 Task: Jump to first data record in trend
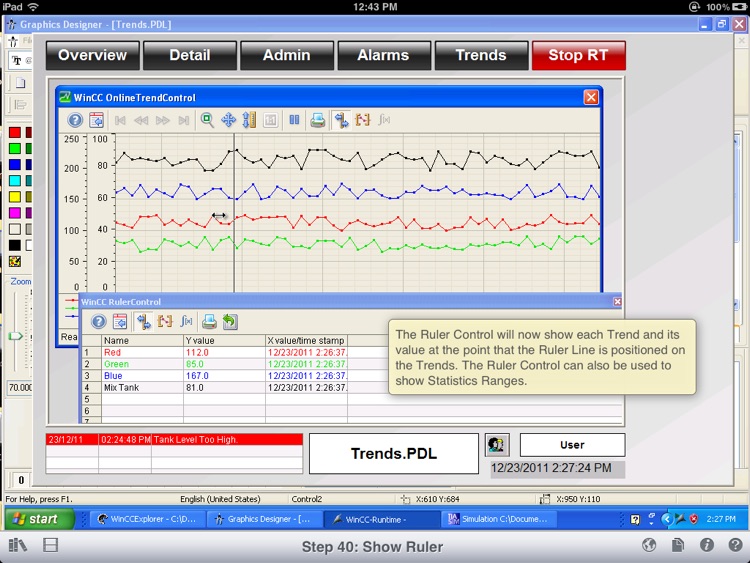click(120, 120)
